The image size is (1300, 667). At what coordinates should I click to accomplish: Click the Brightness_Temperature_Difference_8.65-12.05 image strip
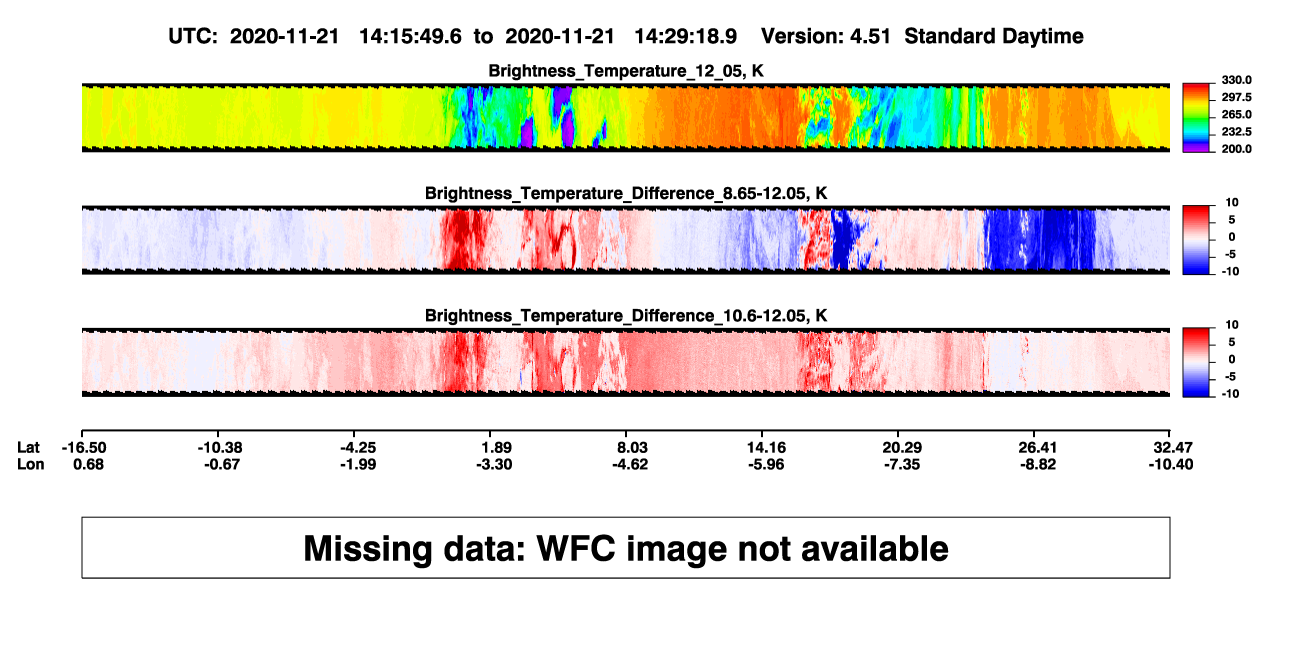coord(625,240)
